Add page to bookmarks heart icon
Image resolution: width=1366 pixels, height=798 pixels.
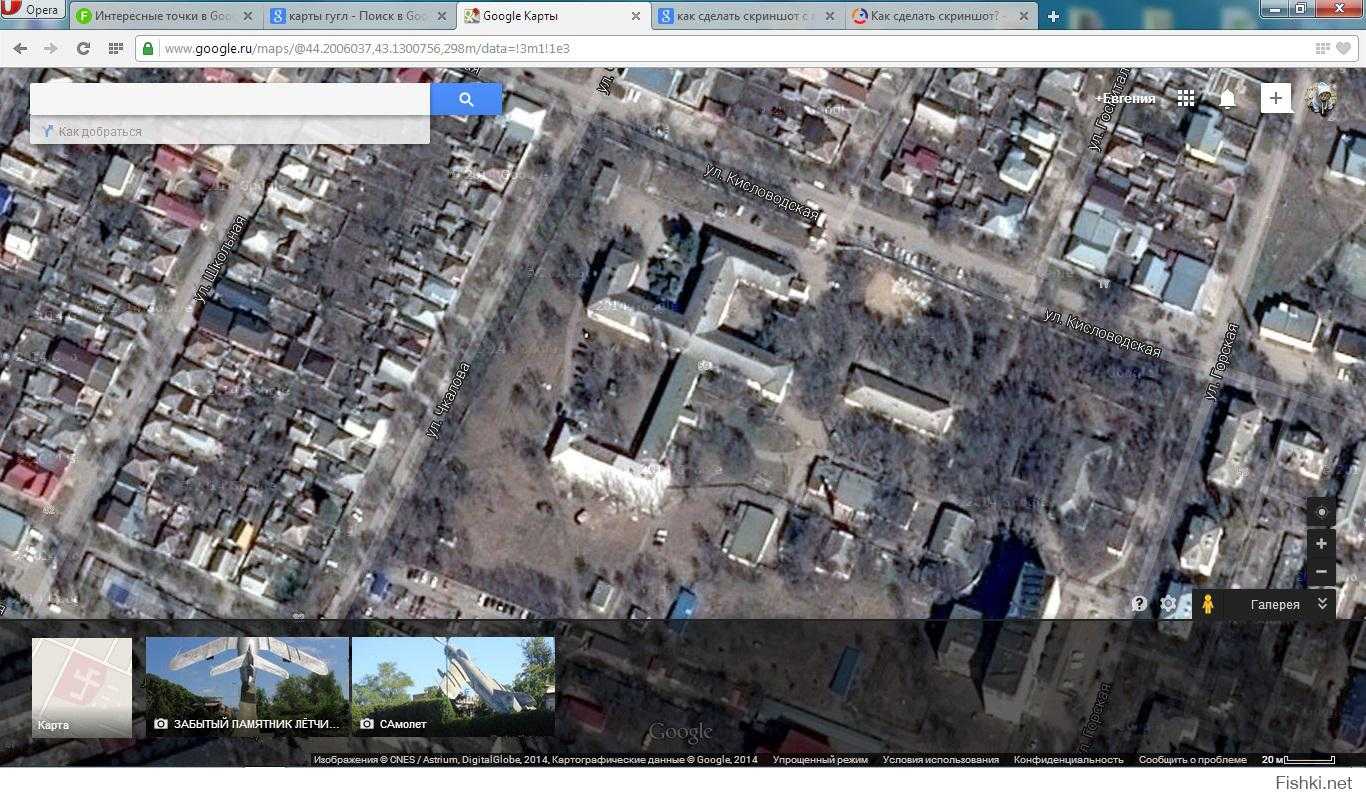coord(1344,48)
